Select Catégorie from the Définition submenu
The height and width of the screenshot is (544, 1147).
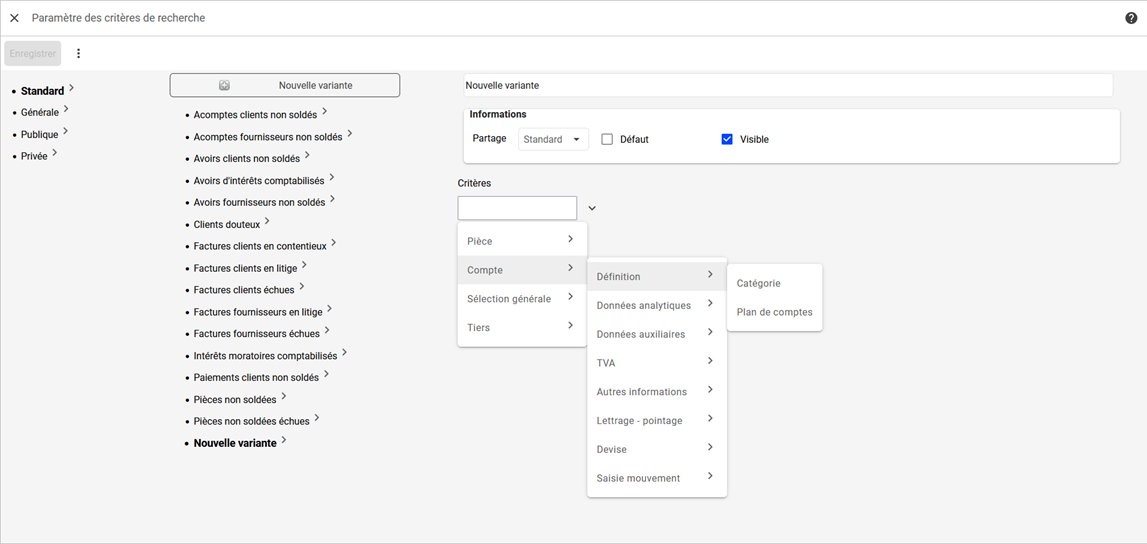pyautogui.click(x=759, y=283)
